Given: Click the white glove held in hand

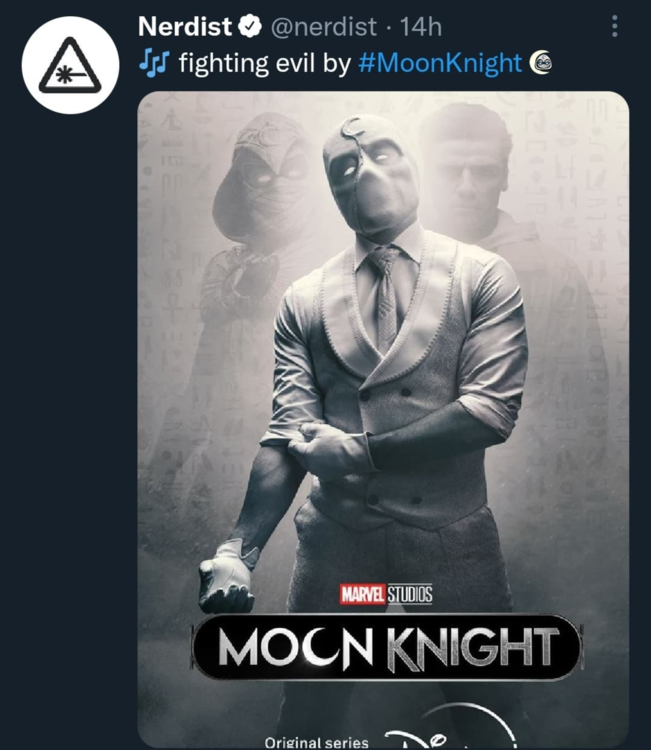Looking at the screenshot, I should click(x=225, y=578).
